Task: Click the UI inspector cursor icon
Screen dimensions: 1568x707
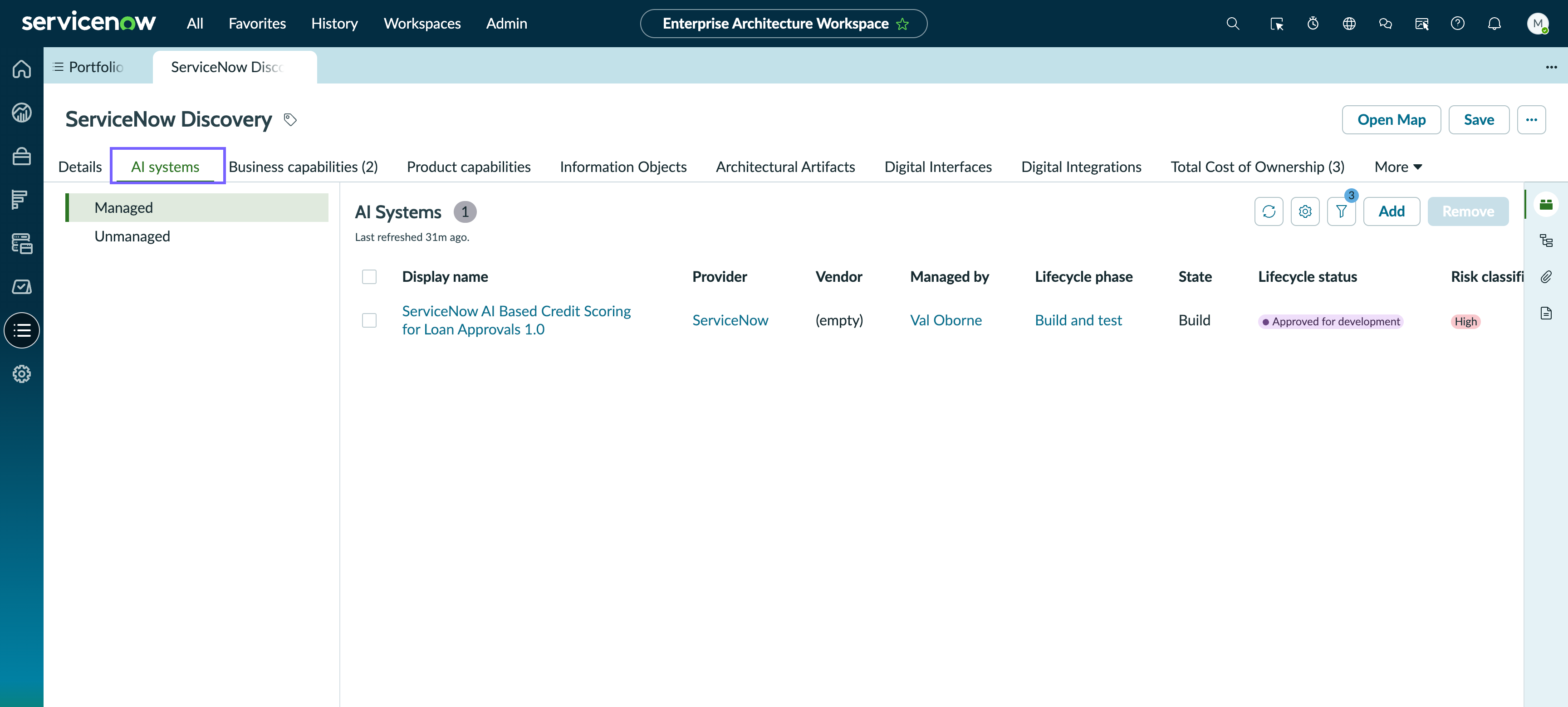Action: pos(1276,24)
